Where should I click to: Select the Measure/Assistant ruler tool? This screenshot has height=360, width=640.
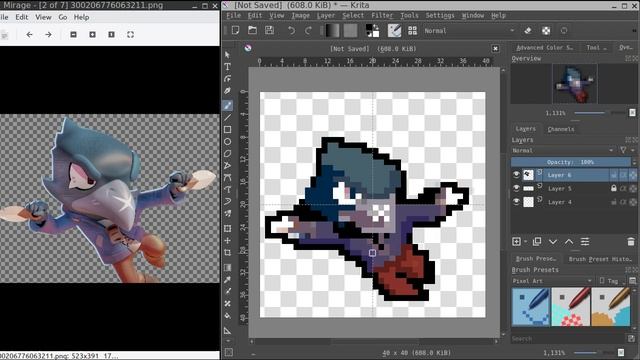pyautogui.click(x=227, y=331)
